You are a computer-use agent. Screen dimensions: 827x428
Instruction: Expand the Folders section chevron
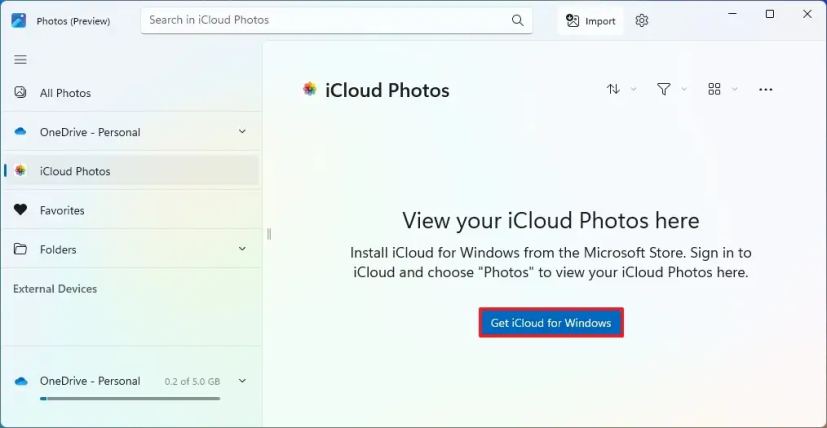pos(242,249)
